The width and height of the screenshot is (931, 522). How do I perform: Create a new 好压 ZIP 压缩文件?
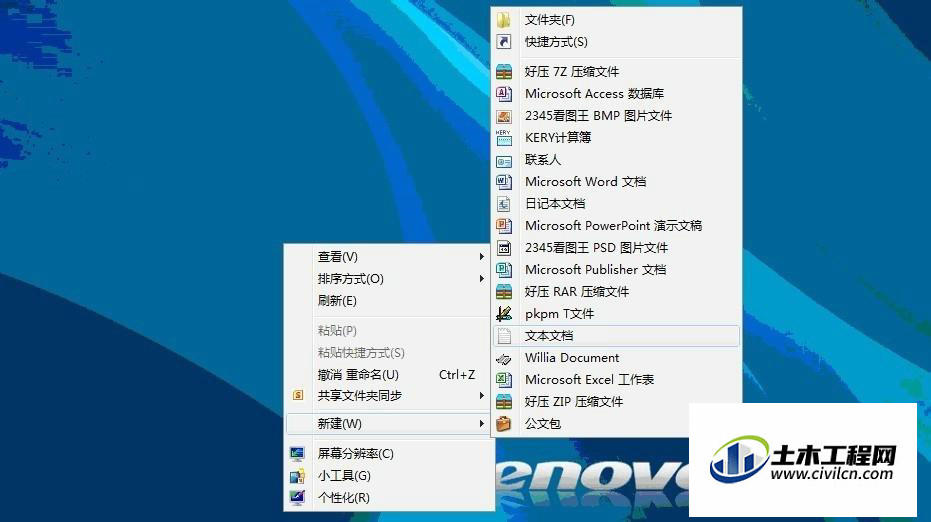[x=616, y=401]
